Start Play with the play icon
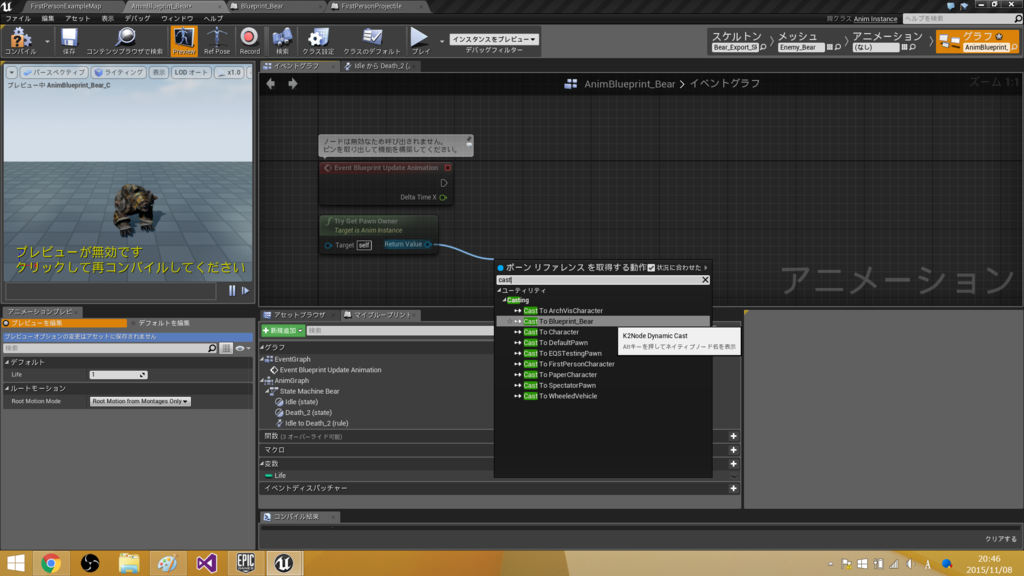1024x576 pixels. [x=420, y=40]
